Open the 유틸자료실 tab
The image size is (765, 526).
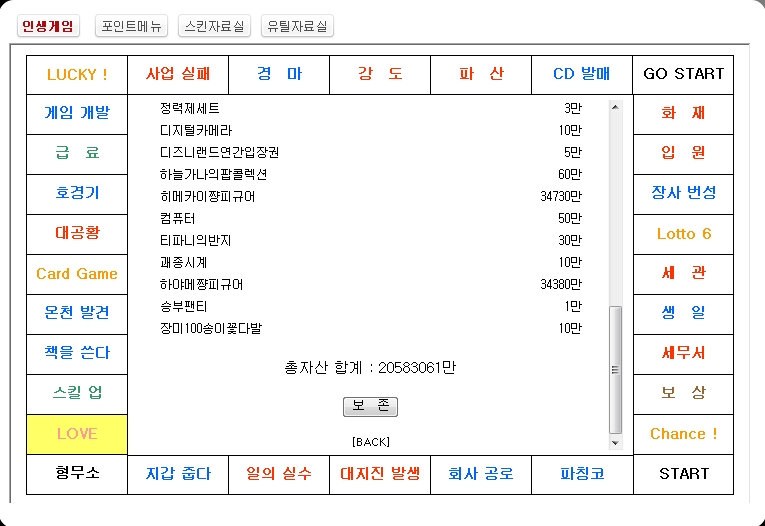[x=297, y=27]
